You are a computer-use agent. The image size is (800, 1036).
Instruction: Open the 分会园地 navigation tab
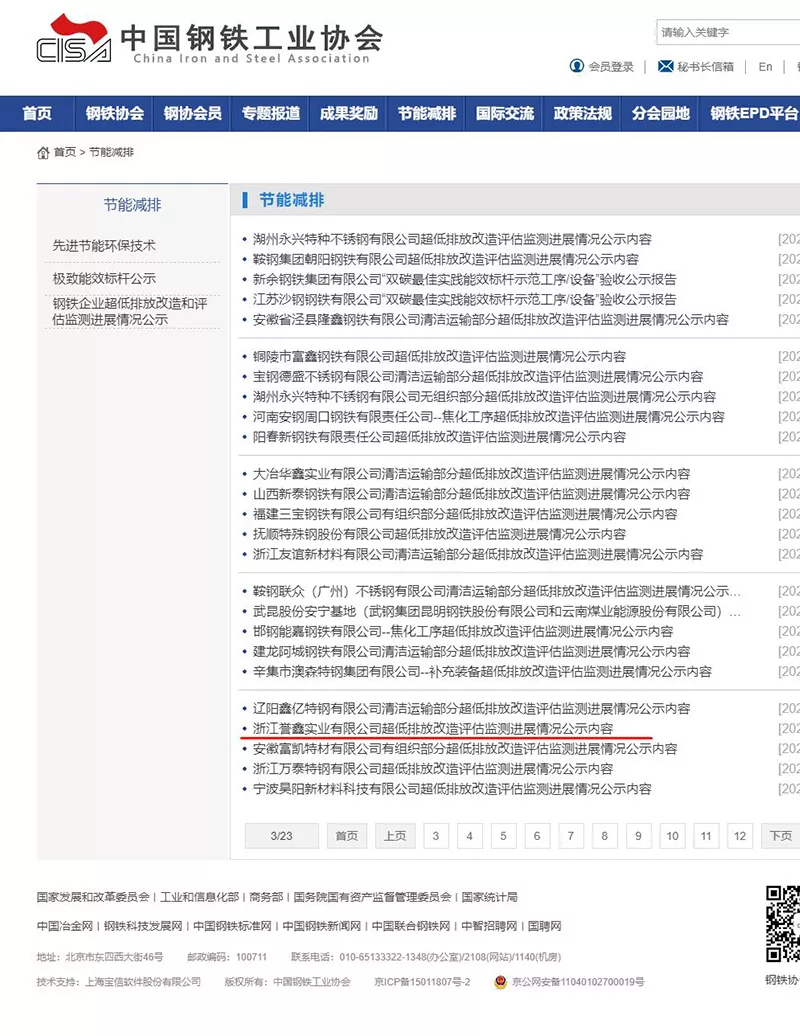(660, 114)
